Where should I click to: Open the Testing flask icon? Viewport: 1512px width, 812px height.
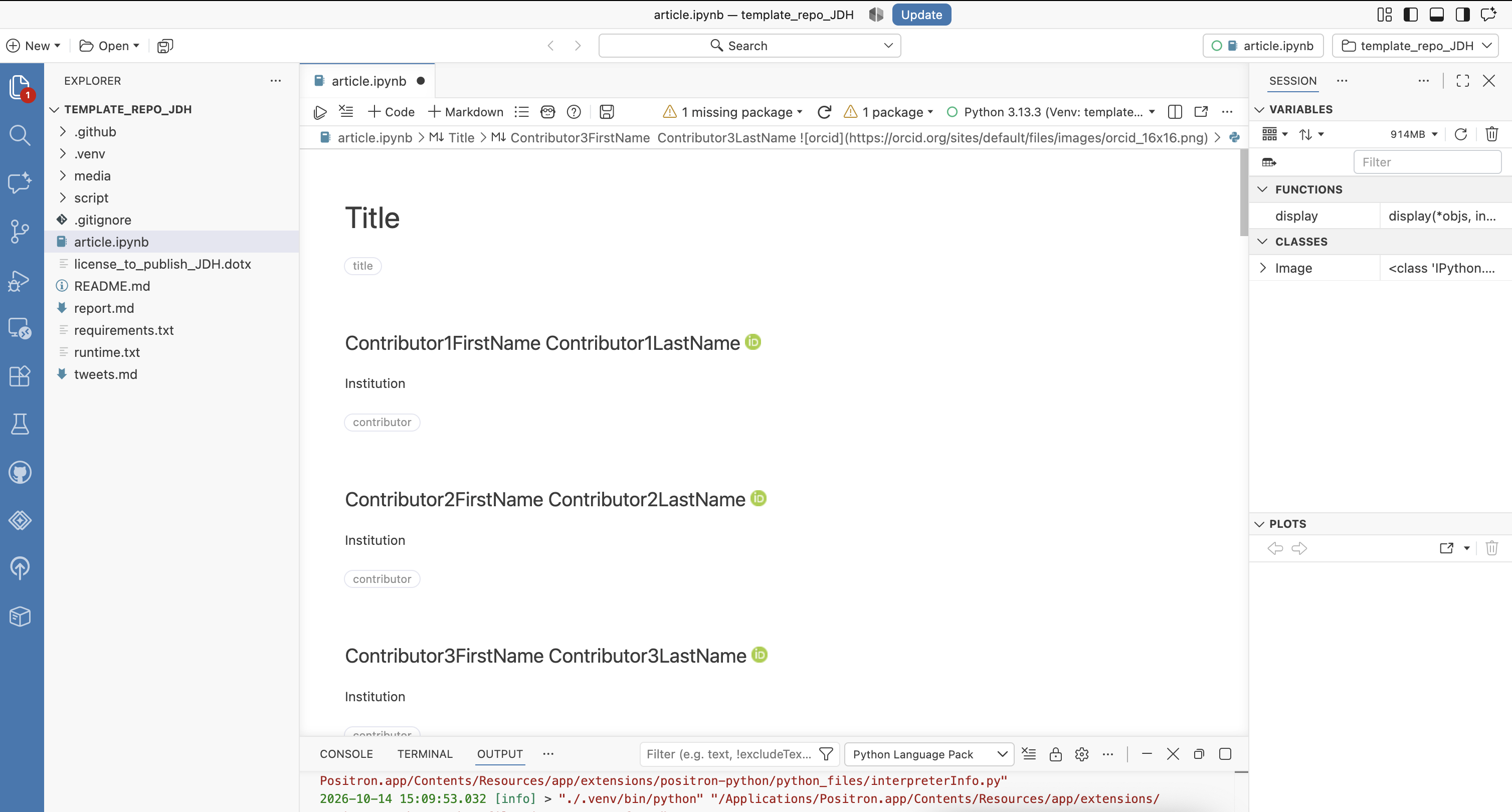click(20, 424)
